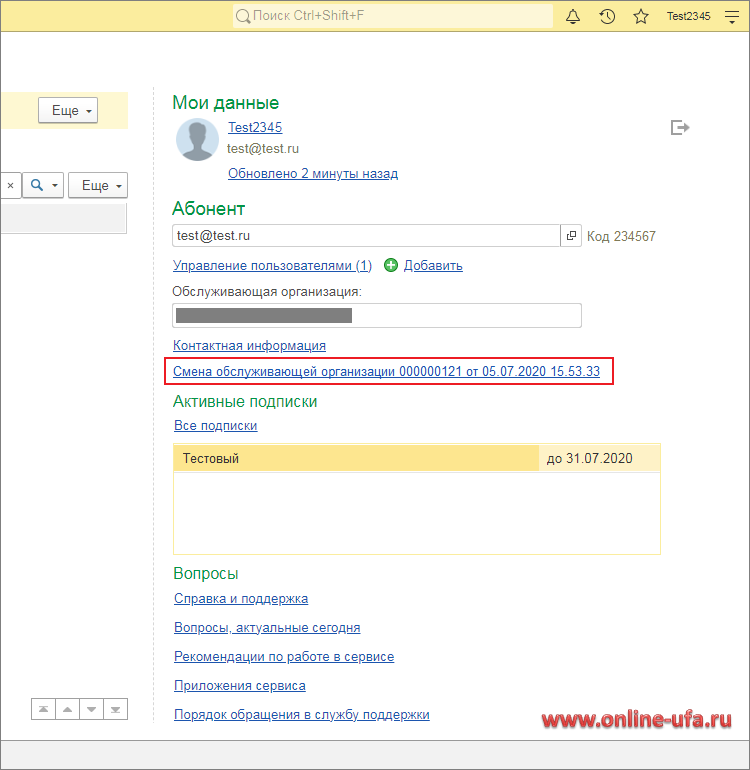Image resolution: width=750 pixels, height=770 pixels.
Task: Click the Абонент test@test.ru field
Action: pyautogui.click(x=366, y=236)
